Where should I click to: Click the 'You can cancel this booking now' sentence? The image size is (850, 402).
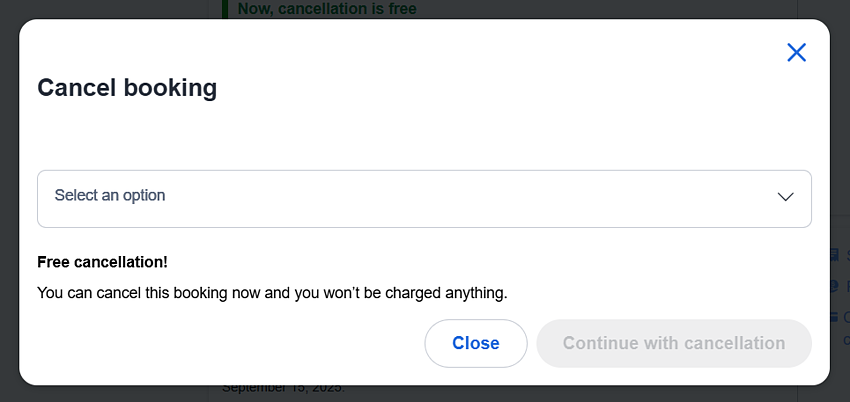point(272,293)
